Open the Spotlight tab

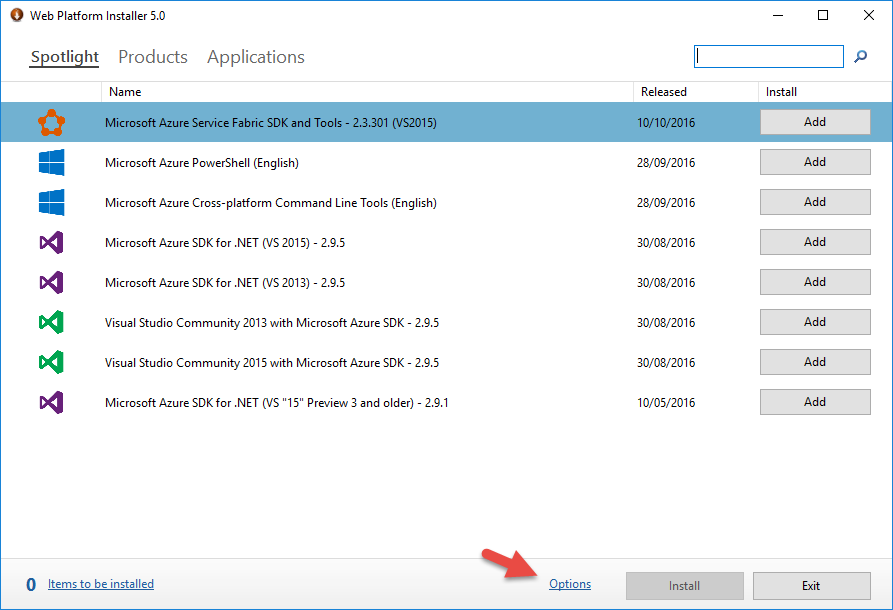[x=64, y=57]
